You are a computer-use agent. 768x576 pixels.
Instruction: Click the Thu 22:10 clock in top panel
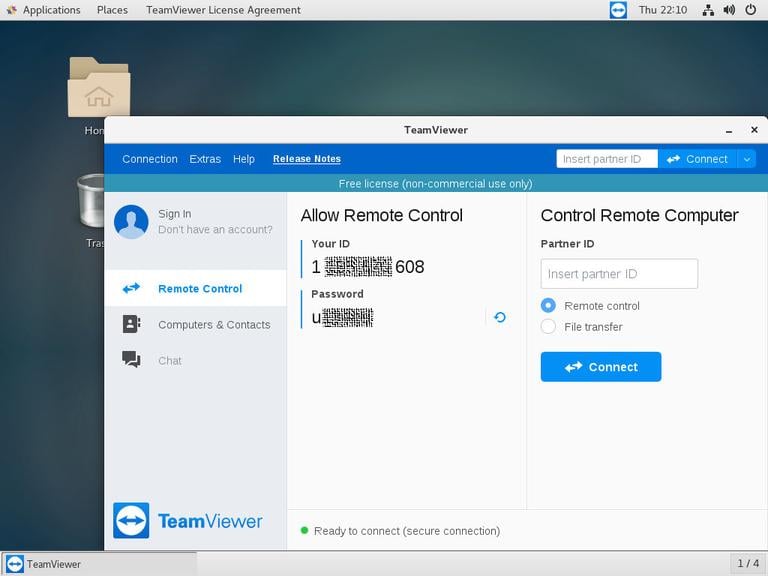pyautogui.click(x=663, y=10)
